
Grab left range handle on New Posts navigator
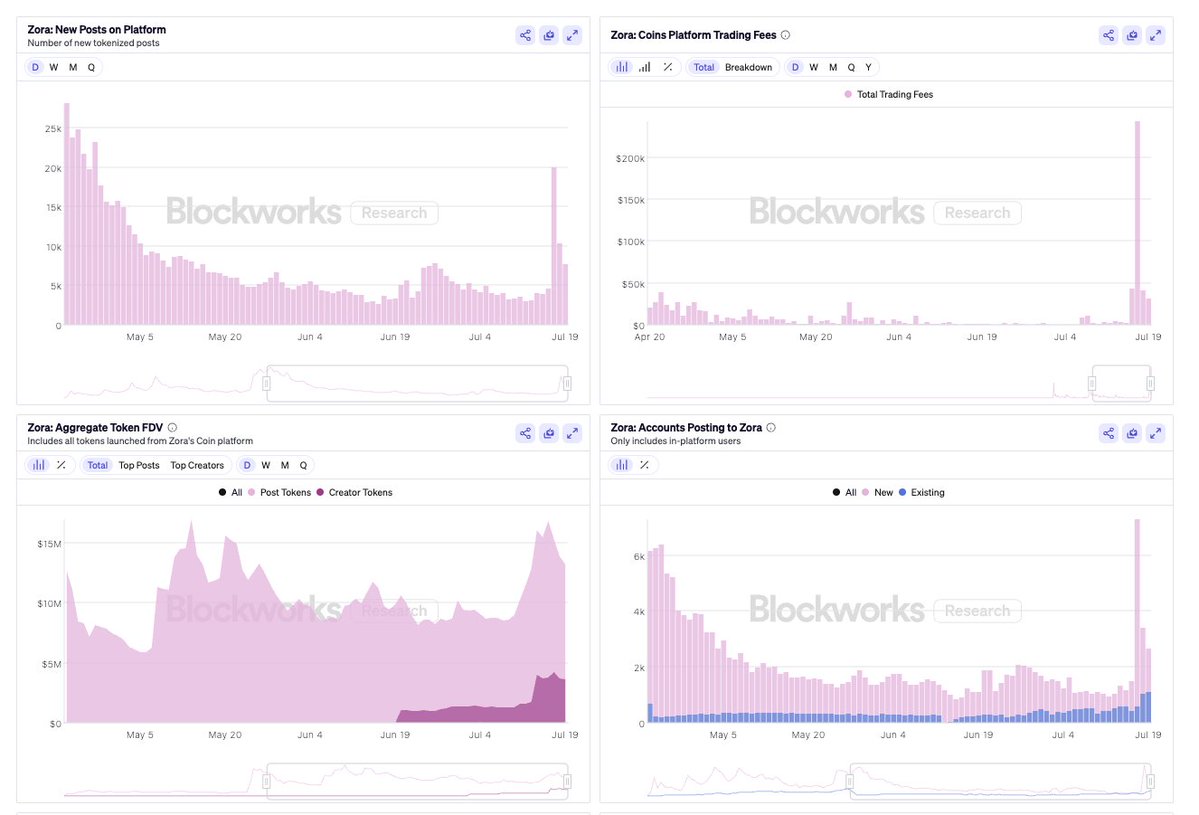266,383
